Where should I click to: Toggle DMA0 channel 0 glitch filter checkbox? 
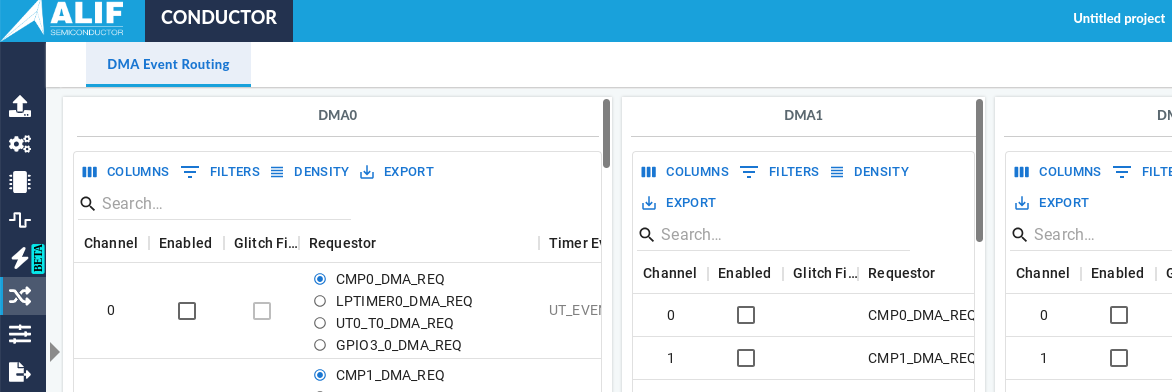click(262, 310)
